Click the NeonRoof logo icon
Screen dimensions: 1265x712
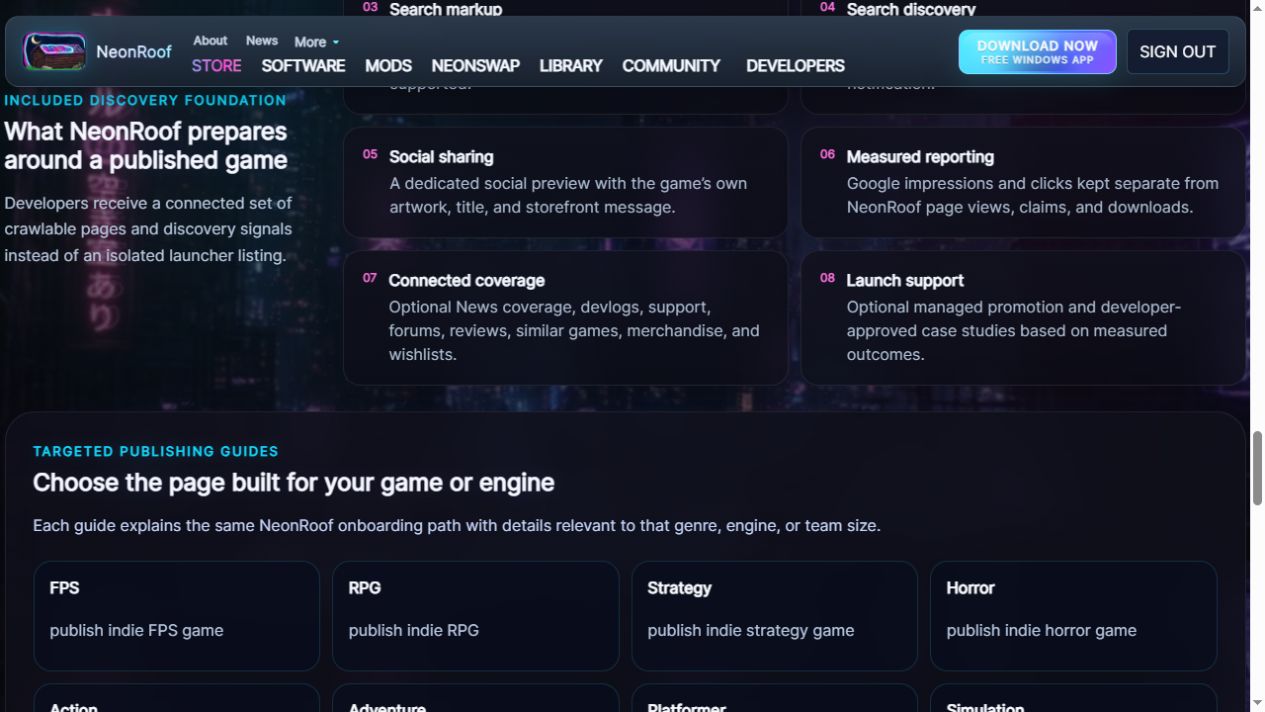[x=55, y=51]
